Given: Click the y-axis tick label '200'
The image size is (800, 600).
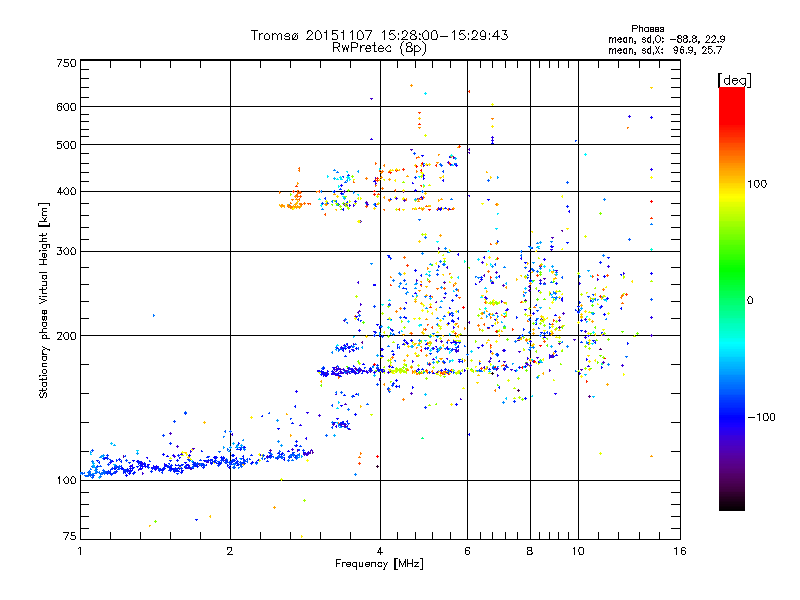Looking at the screenshot, I should coord(67,336).
